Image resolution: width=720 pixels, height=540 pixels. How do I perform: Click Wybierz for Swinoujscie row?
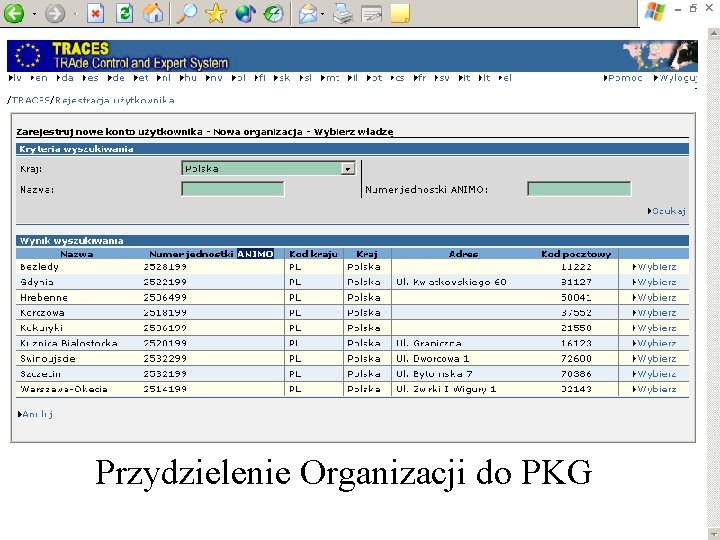click(655, 359)
